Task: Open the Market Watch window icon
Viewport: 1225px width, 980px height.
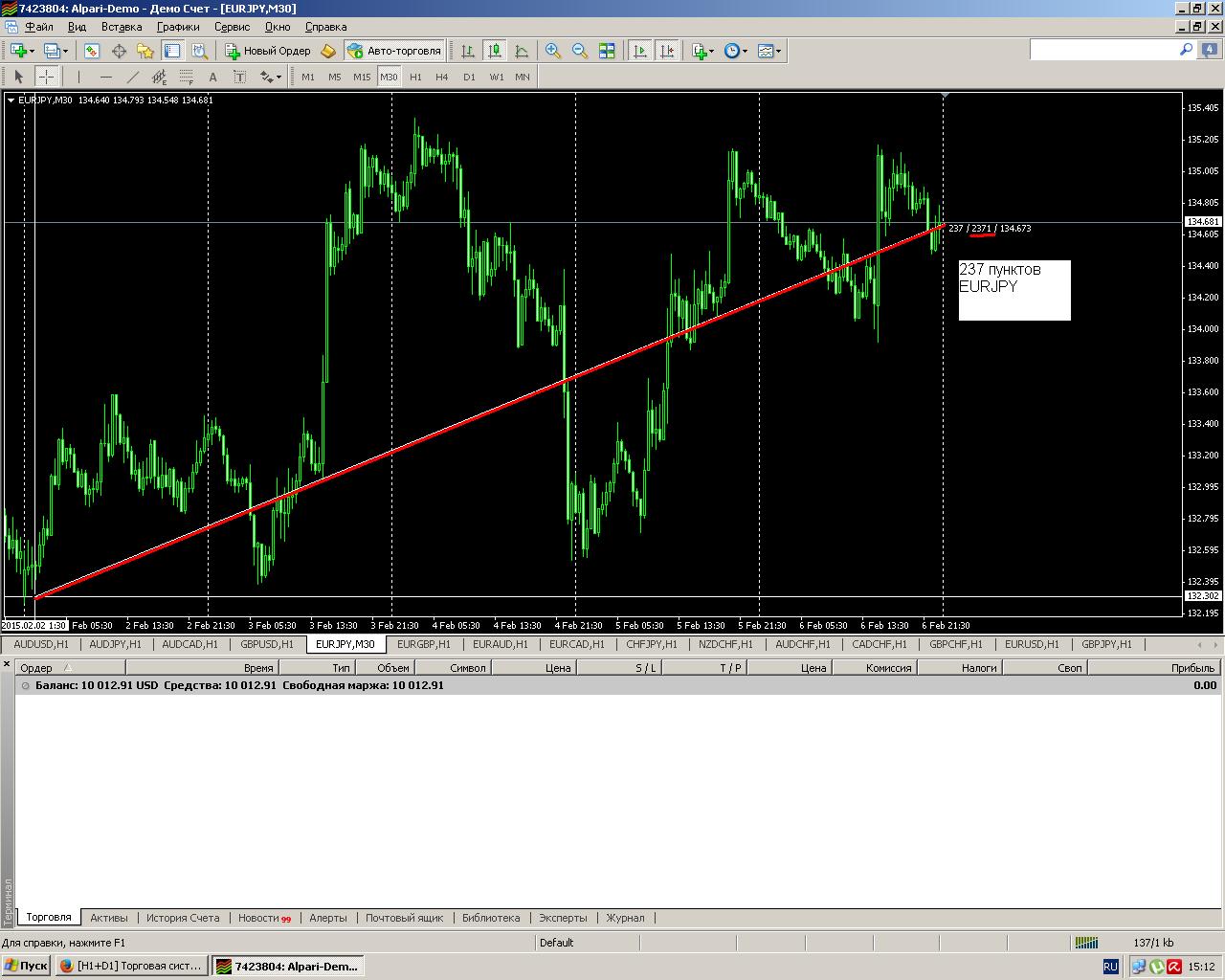Action: pyautogui.click(x=92, y=51)
